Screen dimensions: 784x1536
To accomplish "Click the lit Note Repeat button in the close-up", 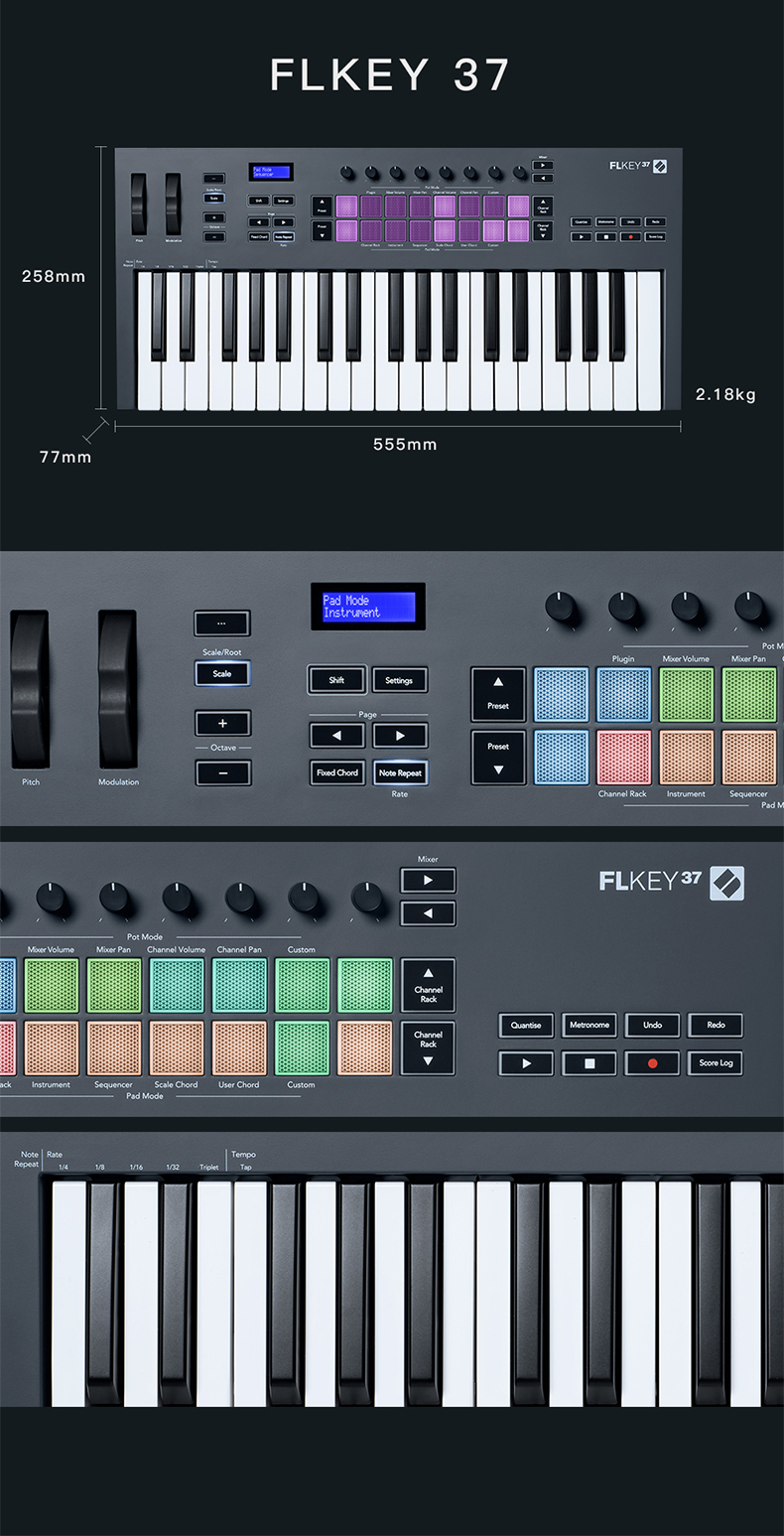I will pos(400,772).
